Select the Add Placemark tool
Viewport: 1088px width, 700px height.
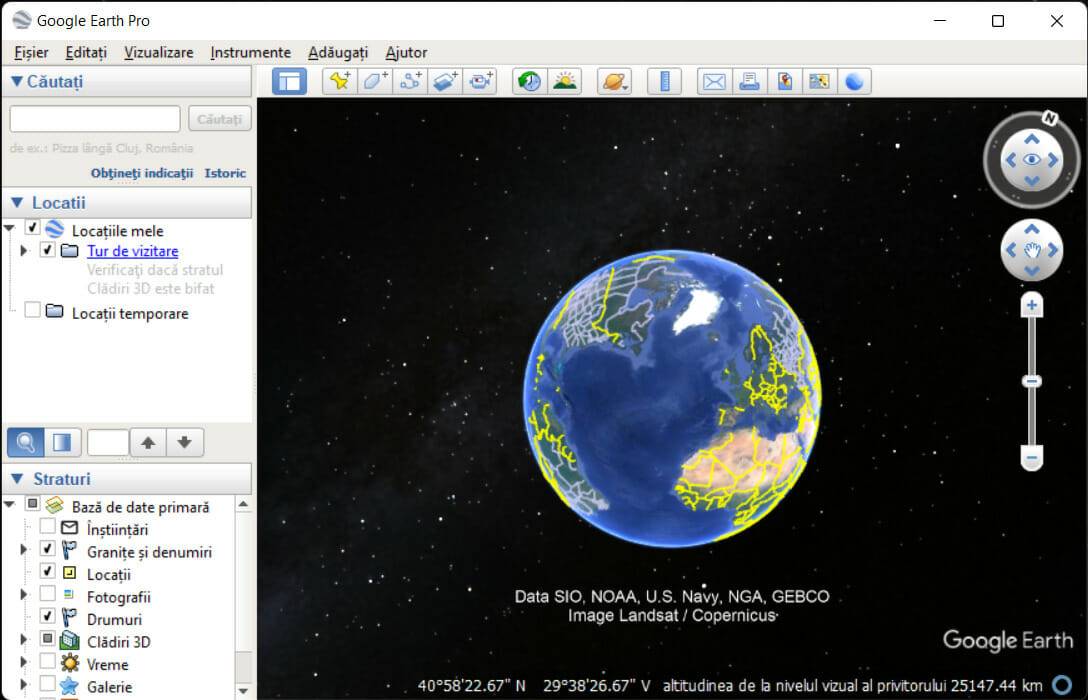(339, 81)
